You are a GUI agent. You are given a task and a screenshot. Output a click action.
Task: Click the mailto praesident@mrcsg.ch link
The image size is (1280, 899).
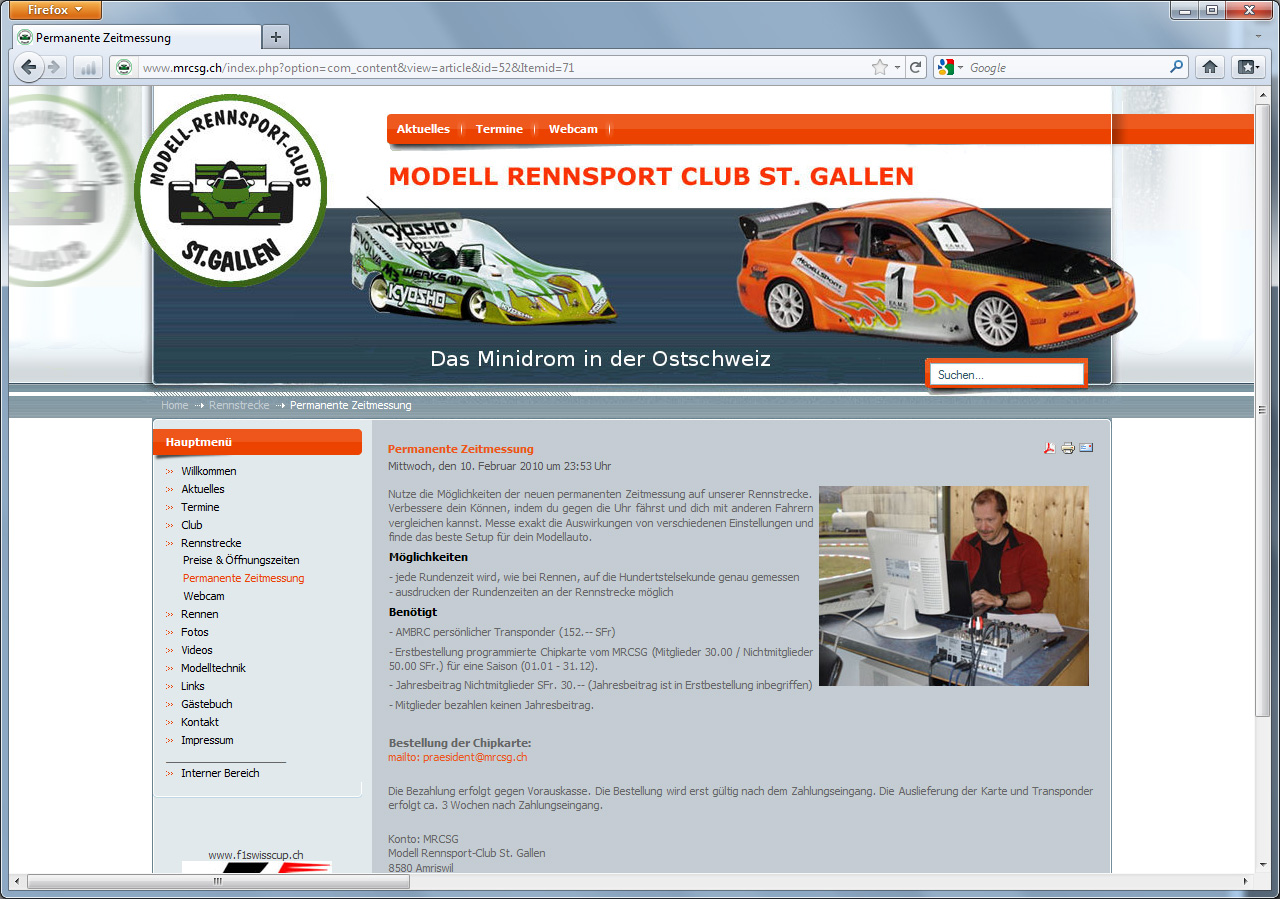[x=458, y=757]
